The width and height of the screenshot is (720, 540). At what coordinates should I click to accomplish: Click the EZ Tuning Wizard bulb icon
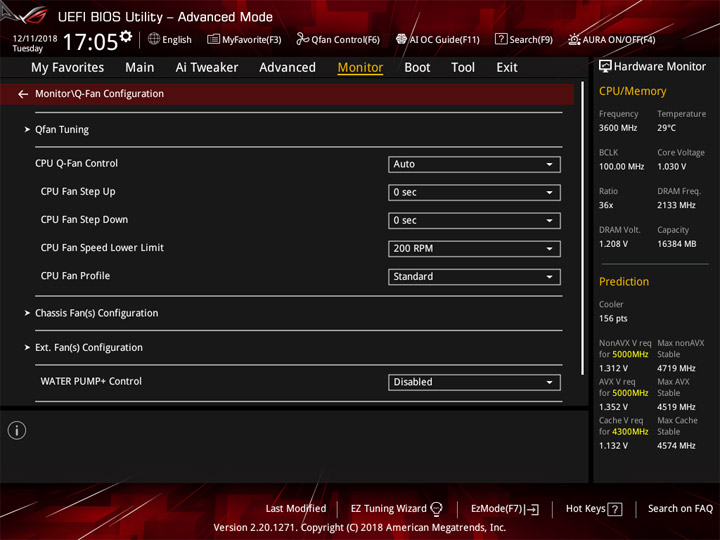coord(436,509)
